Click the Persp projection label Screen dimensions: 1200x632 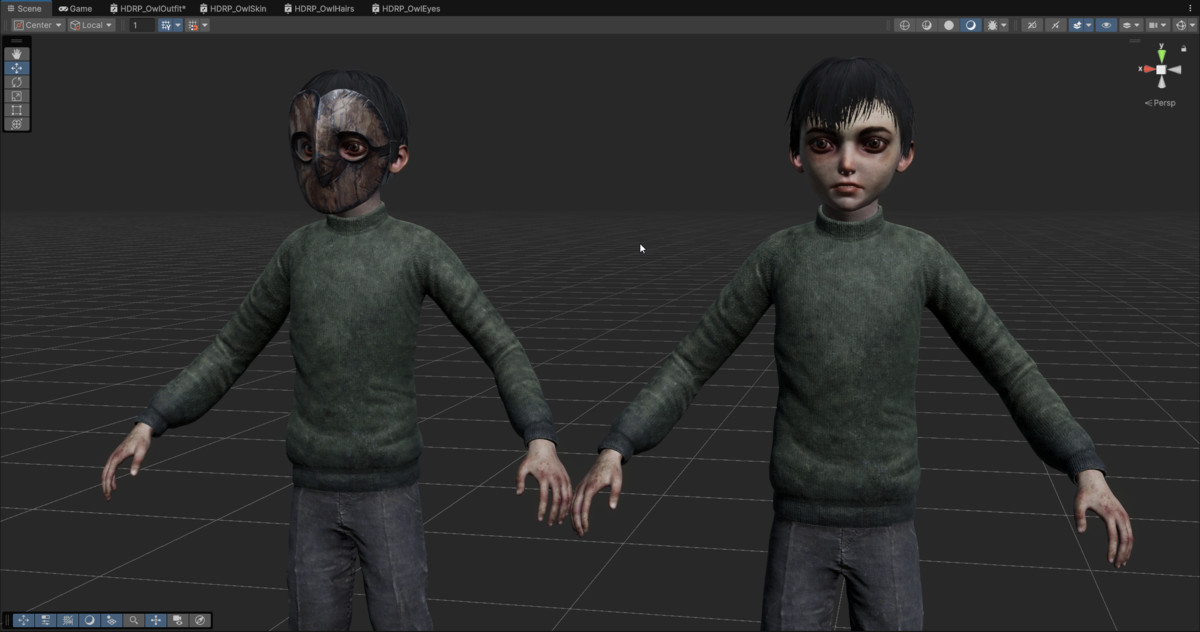pos(1161,103)
